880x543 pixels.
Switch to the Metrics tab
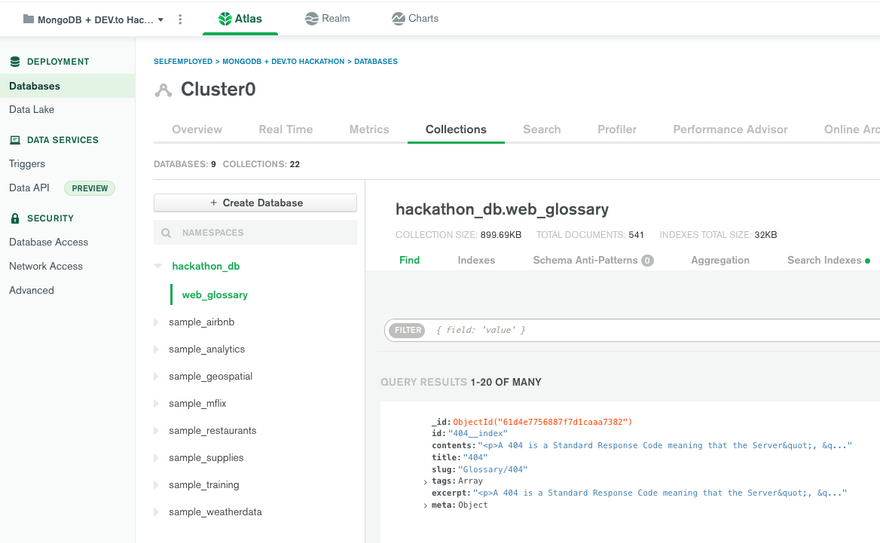(369, 130)
